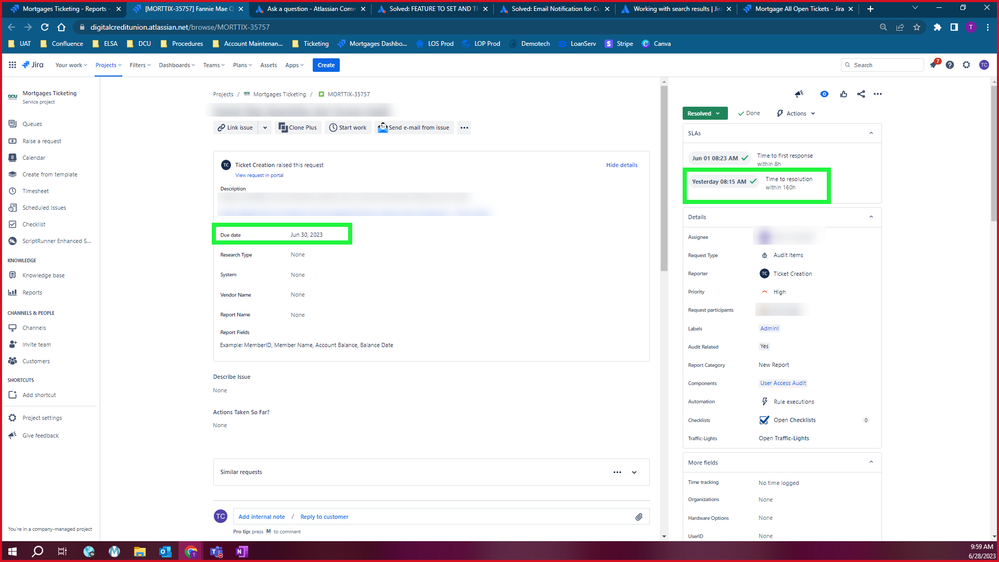
Task: Click the Clone Plus button
Action: [x=298, y=127]
